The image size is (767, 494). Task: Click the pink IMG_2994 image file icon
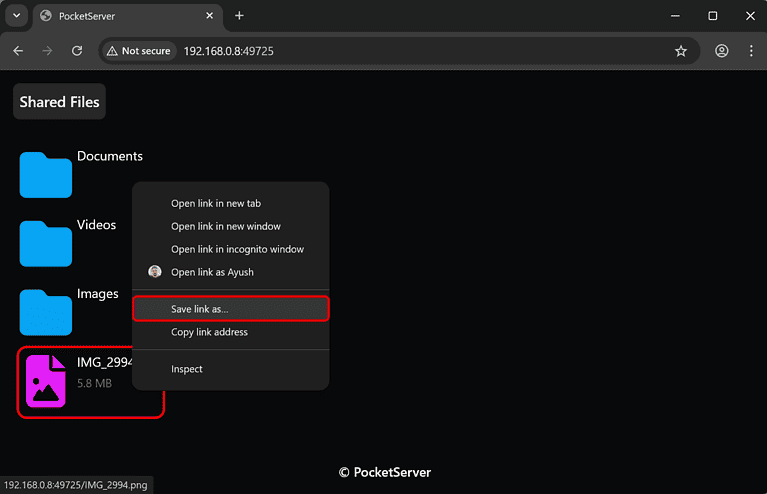pyautogui.click(x=46, y=381)
